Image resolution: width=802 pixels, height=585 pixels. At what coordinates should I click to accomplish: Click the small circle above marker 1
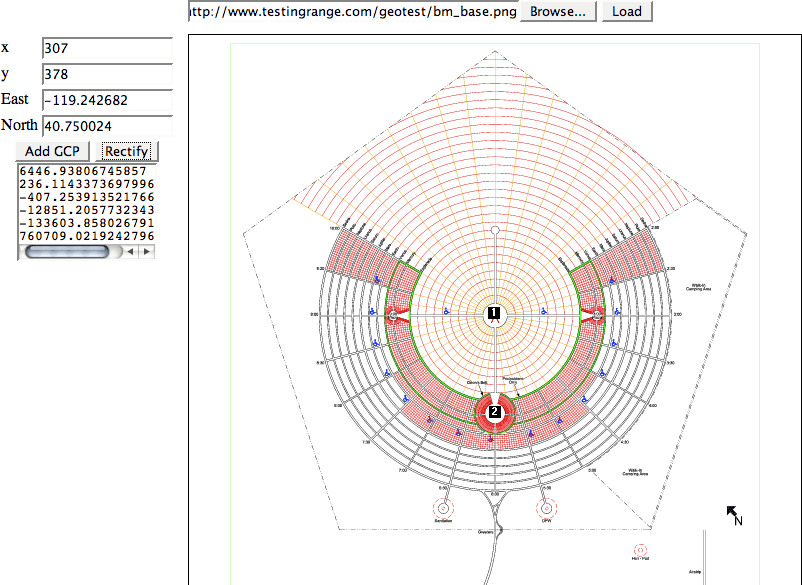[494, 231]
